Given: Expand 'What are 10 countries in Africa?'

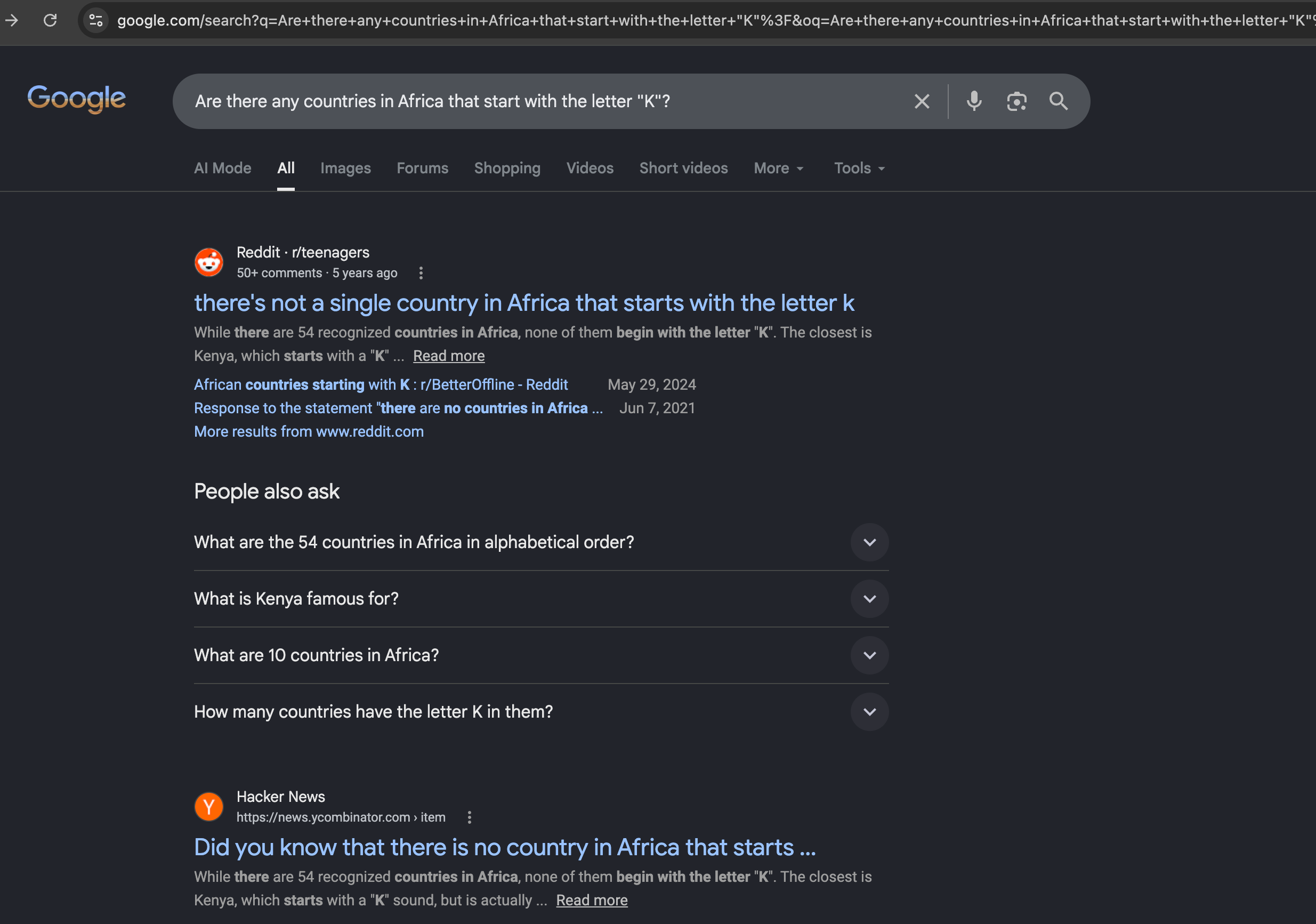Looking at the screenshot, I should 541,655.
